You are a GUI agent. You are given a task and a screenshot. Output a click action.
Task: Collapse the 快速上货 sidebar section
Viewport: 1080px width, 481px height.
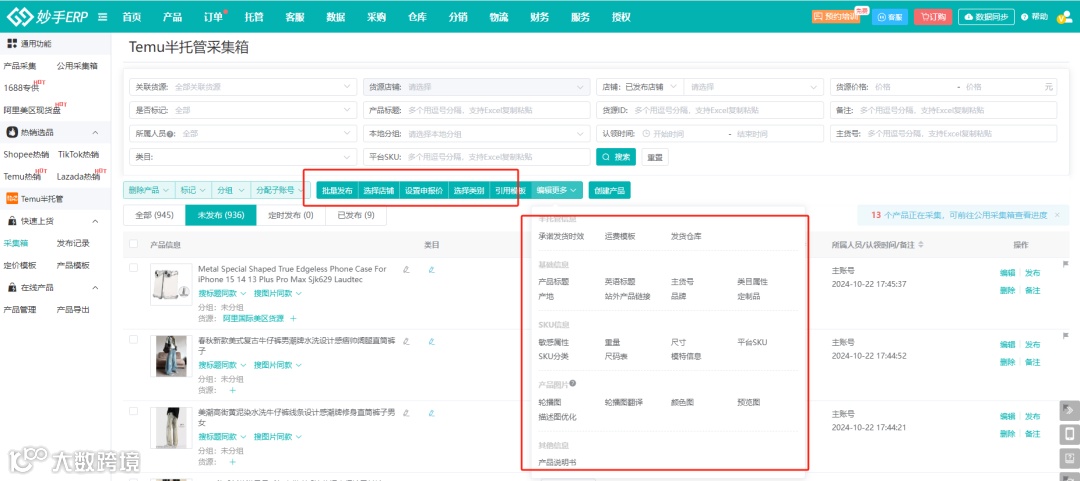95,221
